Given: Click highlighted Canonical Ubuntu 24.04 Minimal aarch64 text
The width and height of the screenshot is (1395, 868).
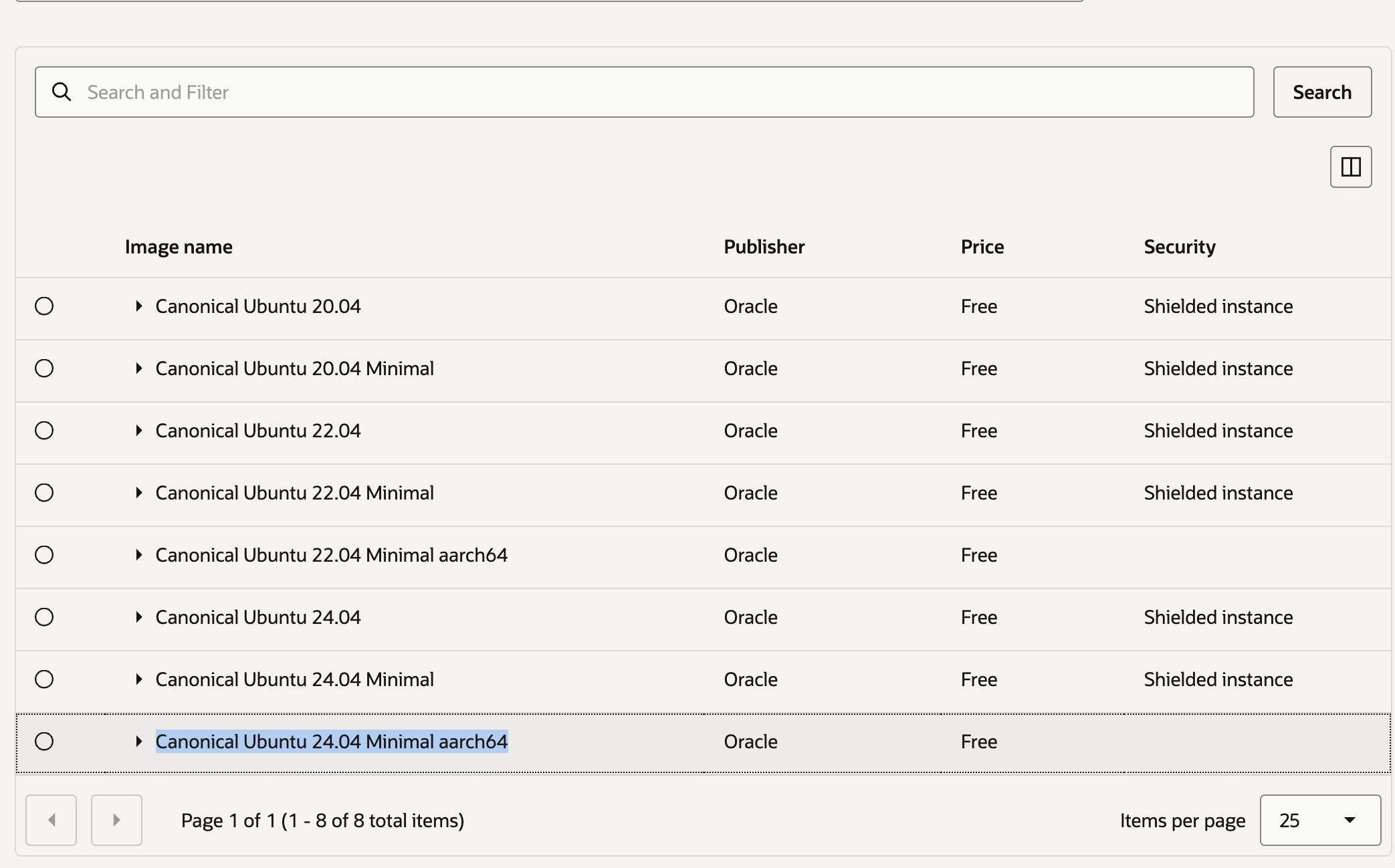Looking at the screenshot, I should [332, 742].
